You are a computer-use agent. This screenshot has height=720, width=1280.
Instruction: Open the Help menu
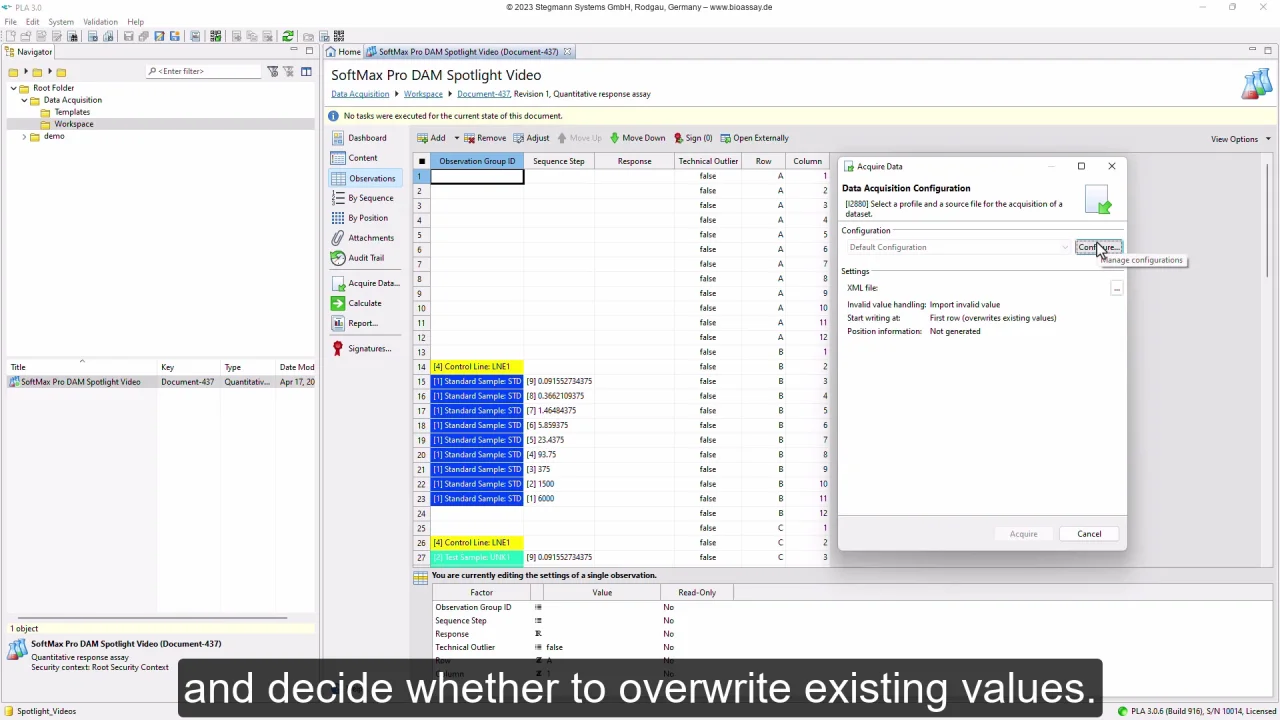(136, 22)
